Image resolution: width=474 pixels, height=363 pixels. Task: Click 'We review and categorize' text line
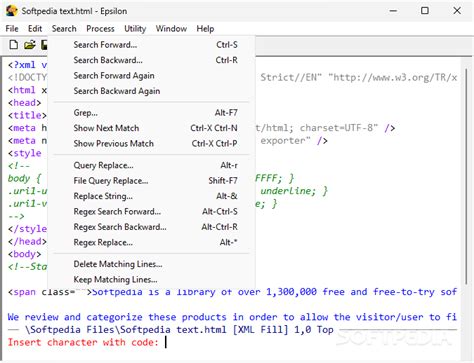point(232,317)
